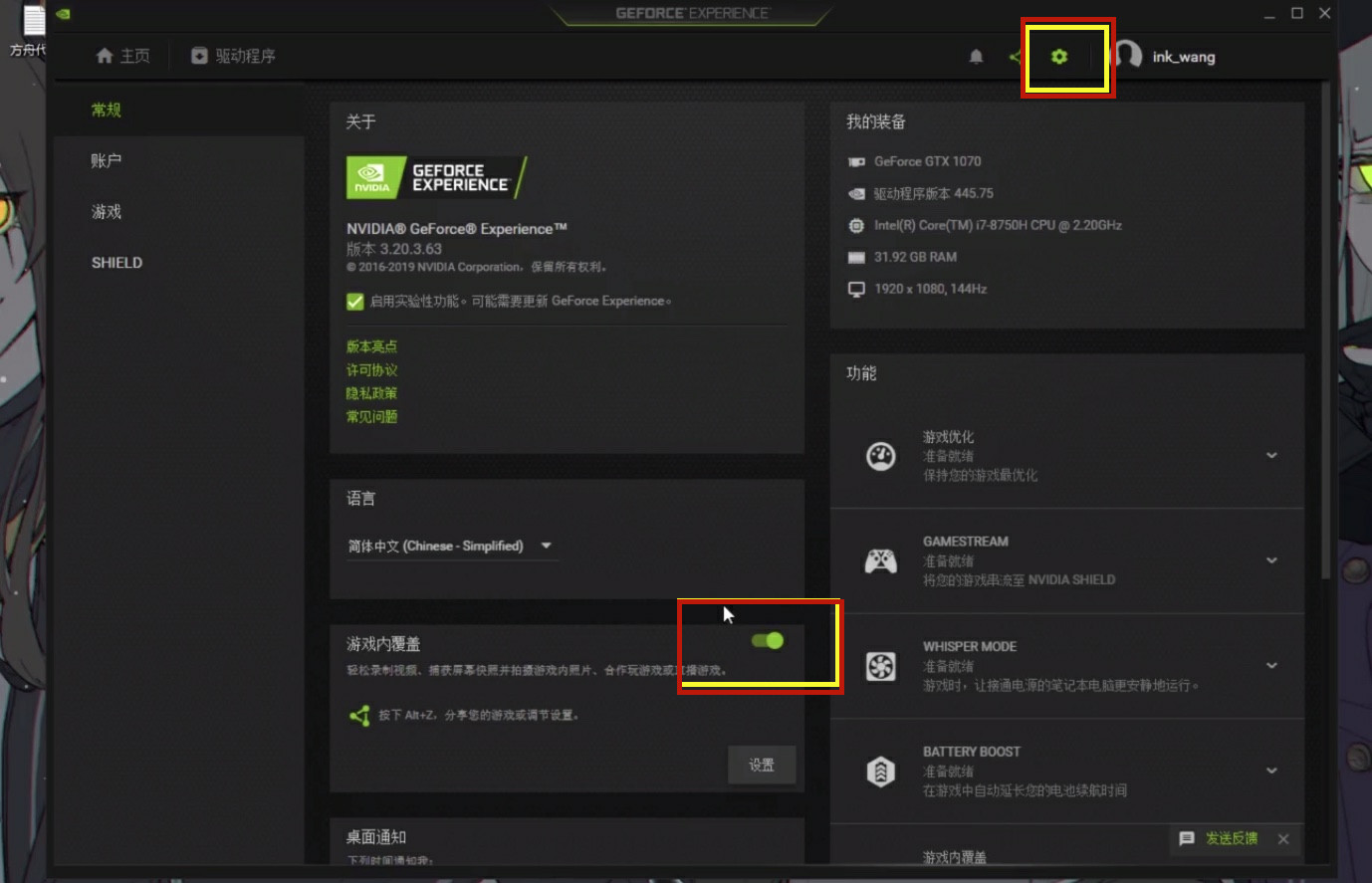Click the 设置 button in overlay section
This screenshot has height=883, width=1372.
coord(762,765)
